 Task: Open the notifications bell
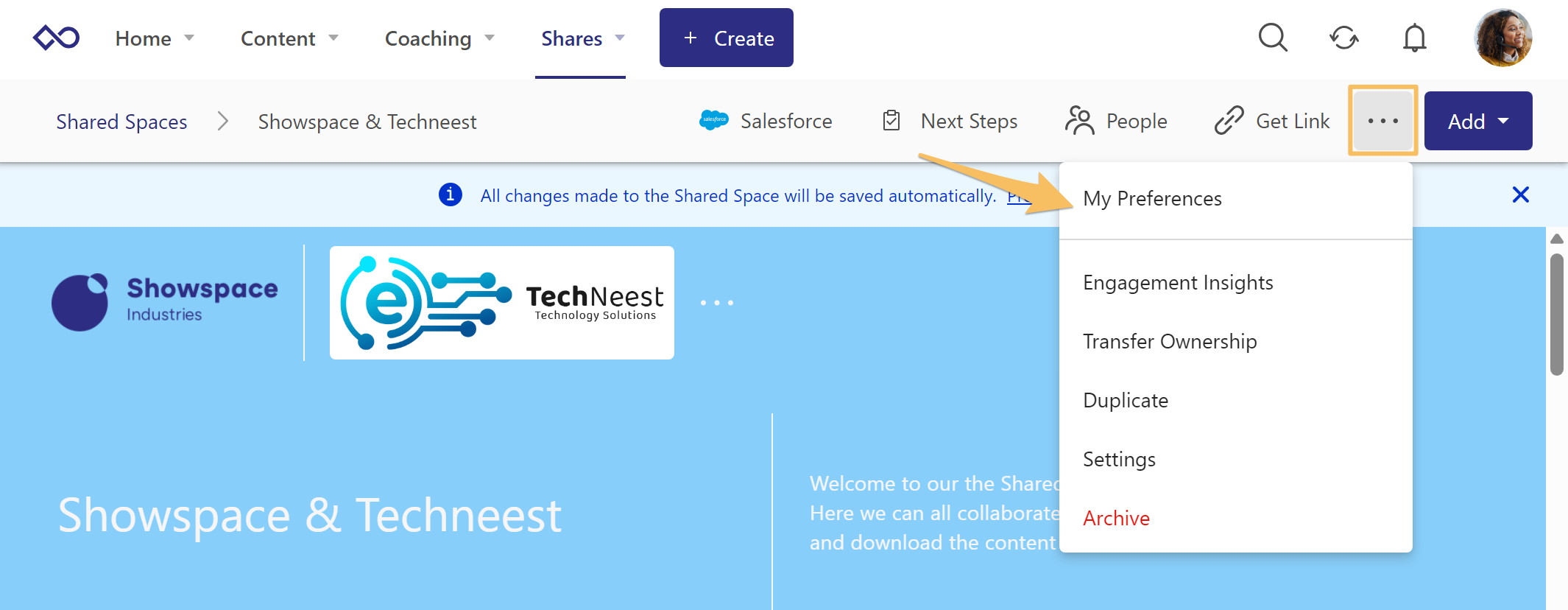(1415, 38)
